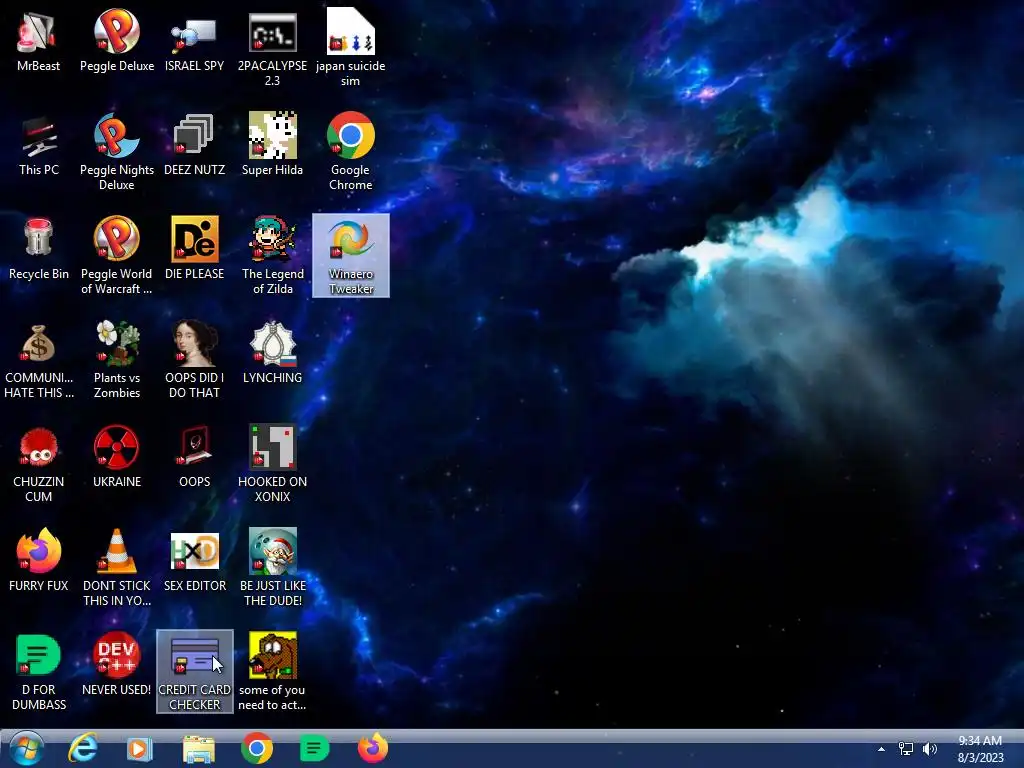Open the network status tray icon

pos(906,749)
